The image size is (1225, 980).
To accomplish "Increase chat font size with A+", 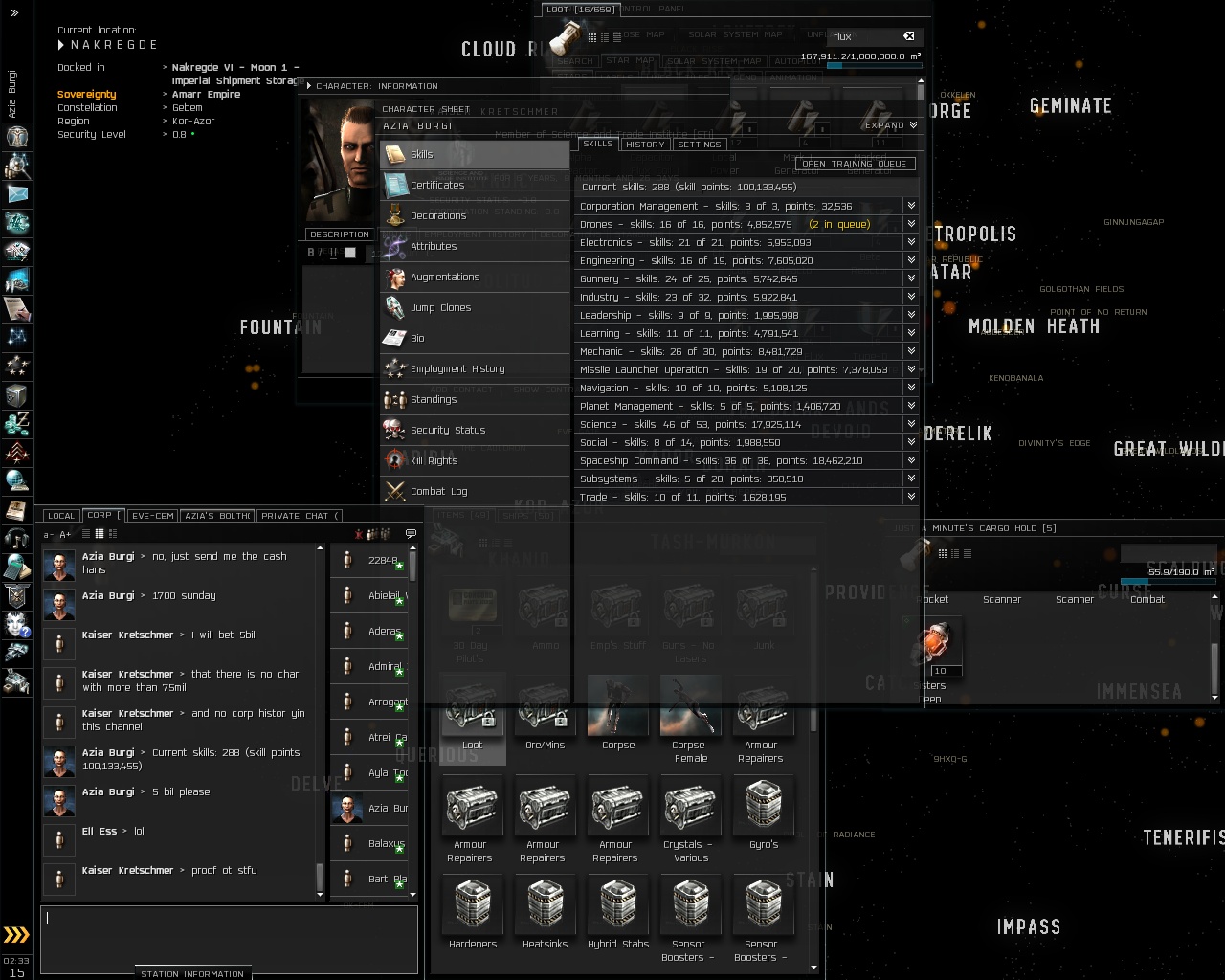I will click(x=65, y=534).
